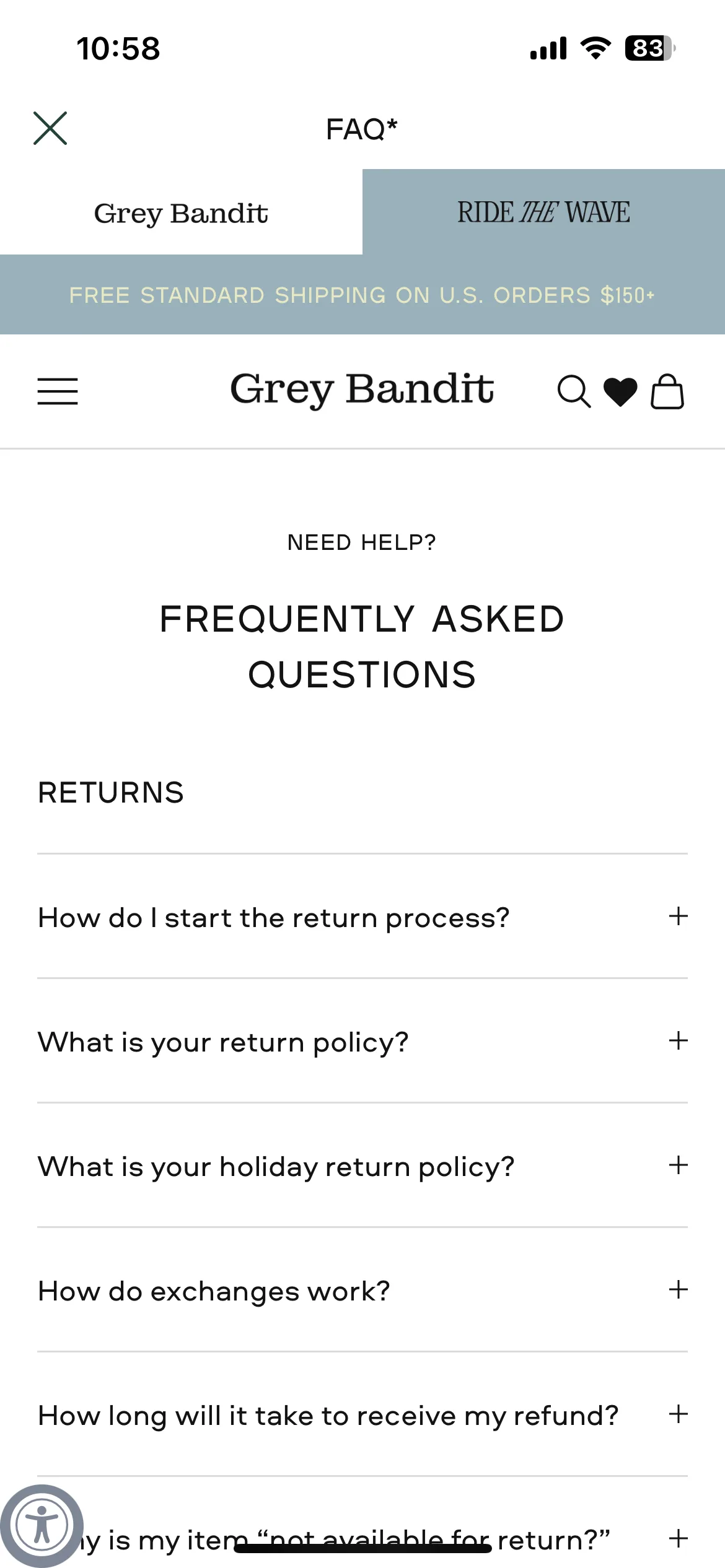The width and height of the screenshot is (725, 1568).
Task: Click the plus icon next to holiday return policy
Action: 679,1165
